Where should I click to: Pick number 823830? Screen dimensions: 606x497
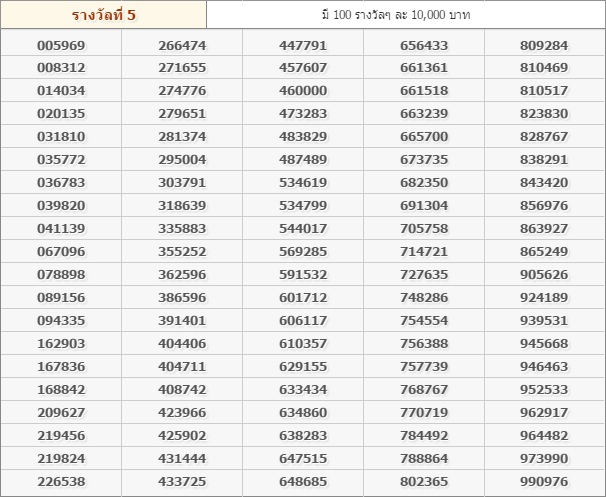click(544, 114)
